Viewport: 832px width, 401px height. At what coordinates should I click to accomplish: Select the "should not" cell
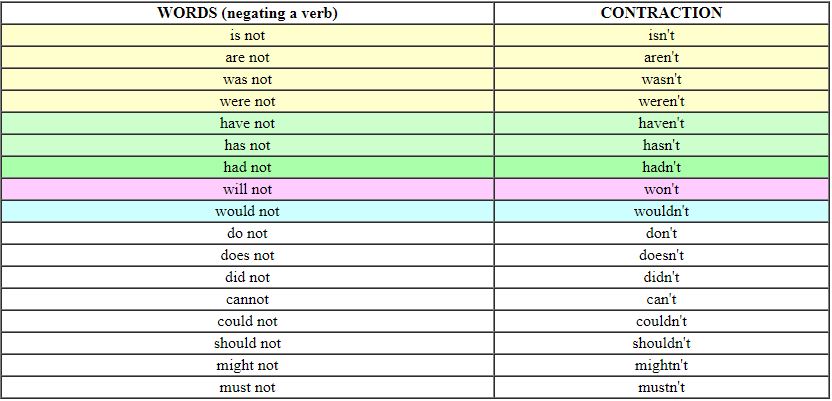[247, 343]
